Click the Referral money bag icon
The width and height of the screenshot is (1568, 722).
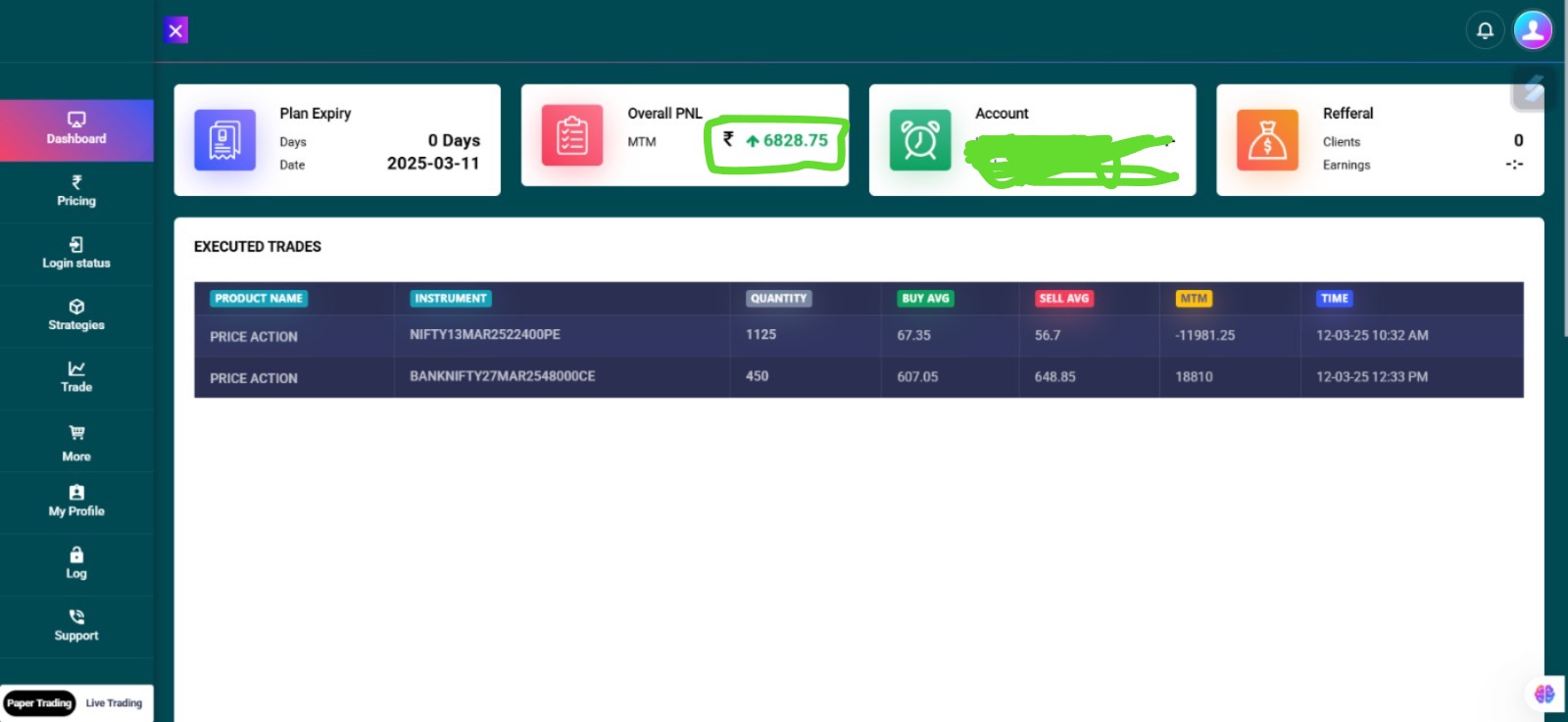pos(1267,140)
